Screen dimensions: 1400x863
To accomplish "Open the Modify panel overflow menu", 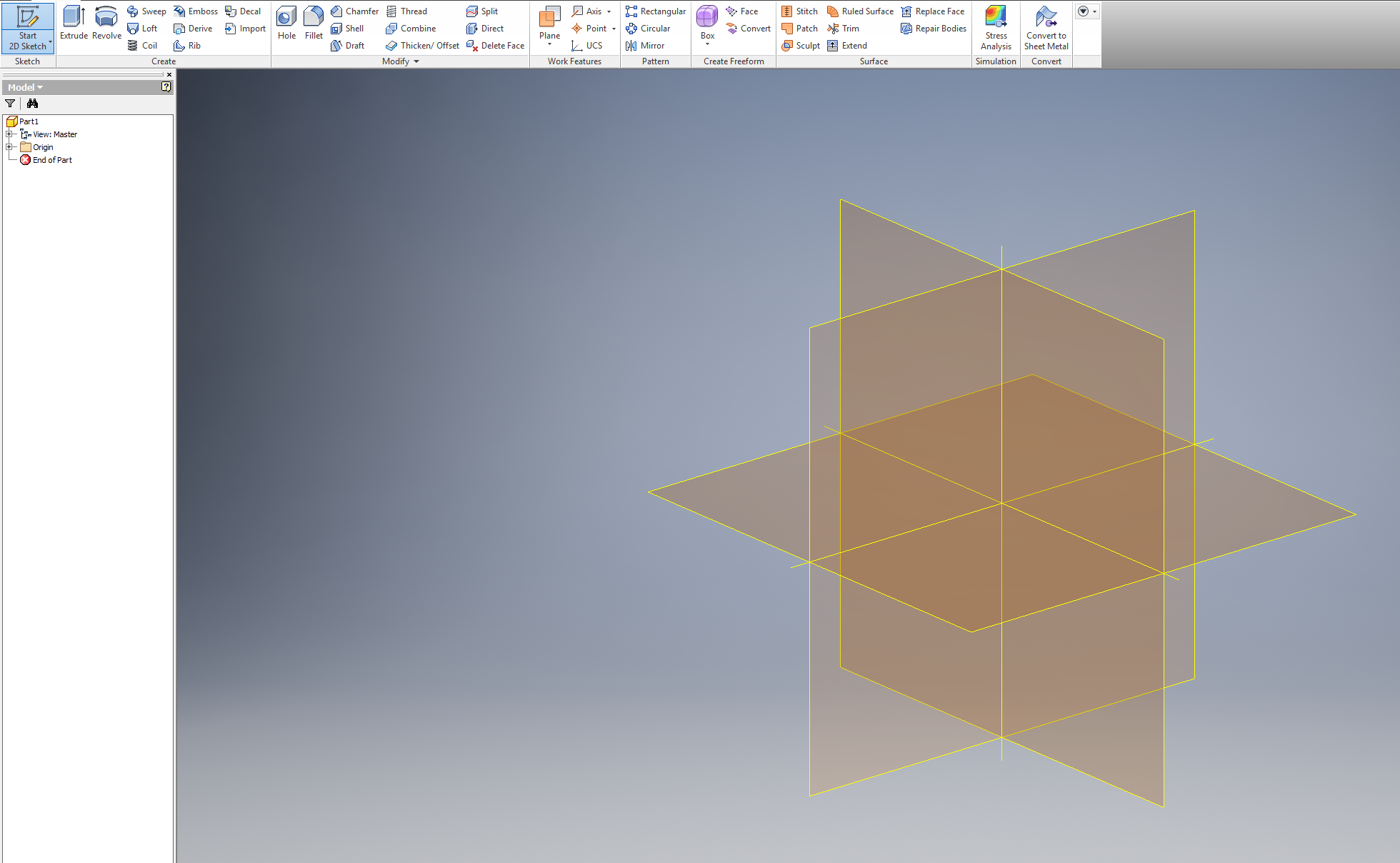I will [416, 61].
